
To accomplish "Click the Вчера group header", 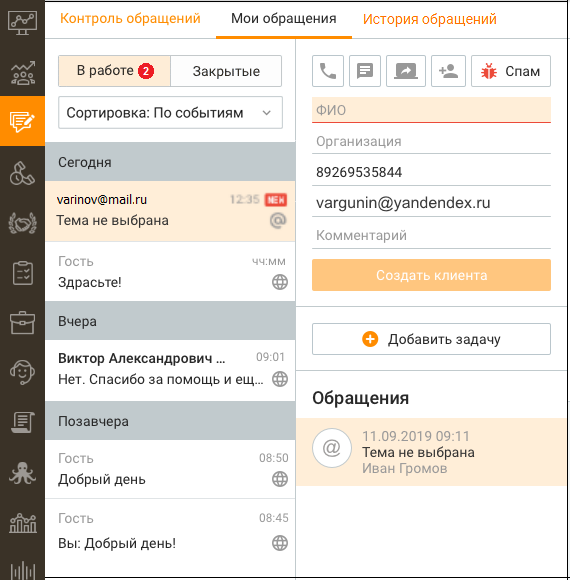I will coord(170,321).
